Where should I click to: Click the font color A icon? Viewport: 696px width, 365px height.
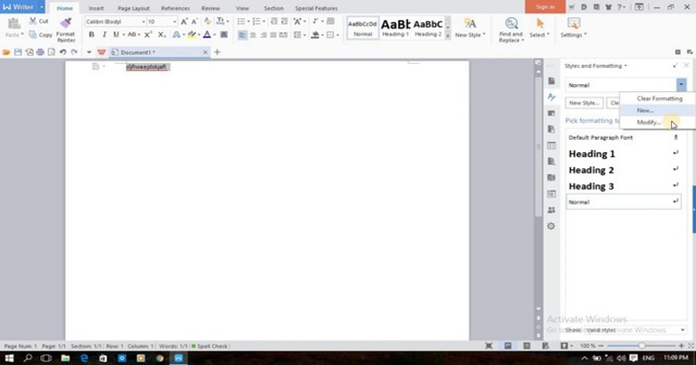pos(207,35)
